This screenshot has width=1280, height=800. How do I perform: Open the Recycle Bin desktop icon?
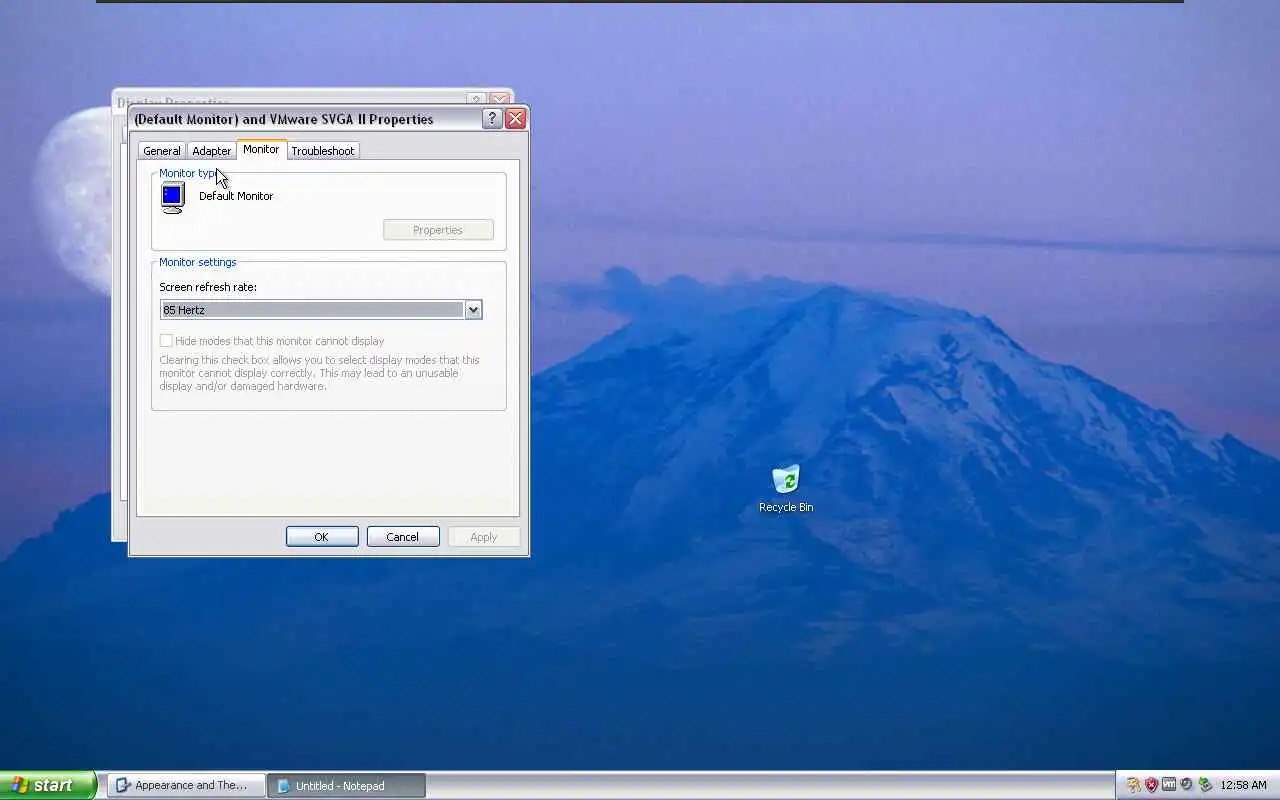786,488
